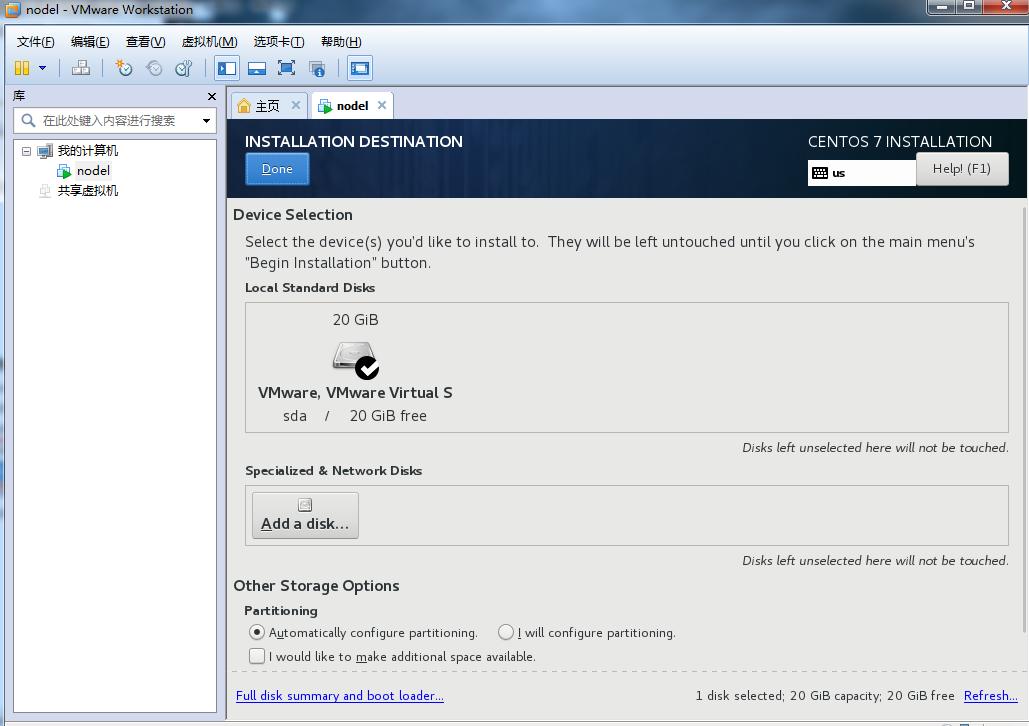1029x726 pixels.
Task: Click the VMware Workstation title bar icon
Action: tap(13, 10)
